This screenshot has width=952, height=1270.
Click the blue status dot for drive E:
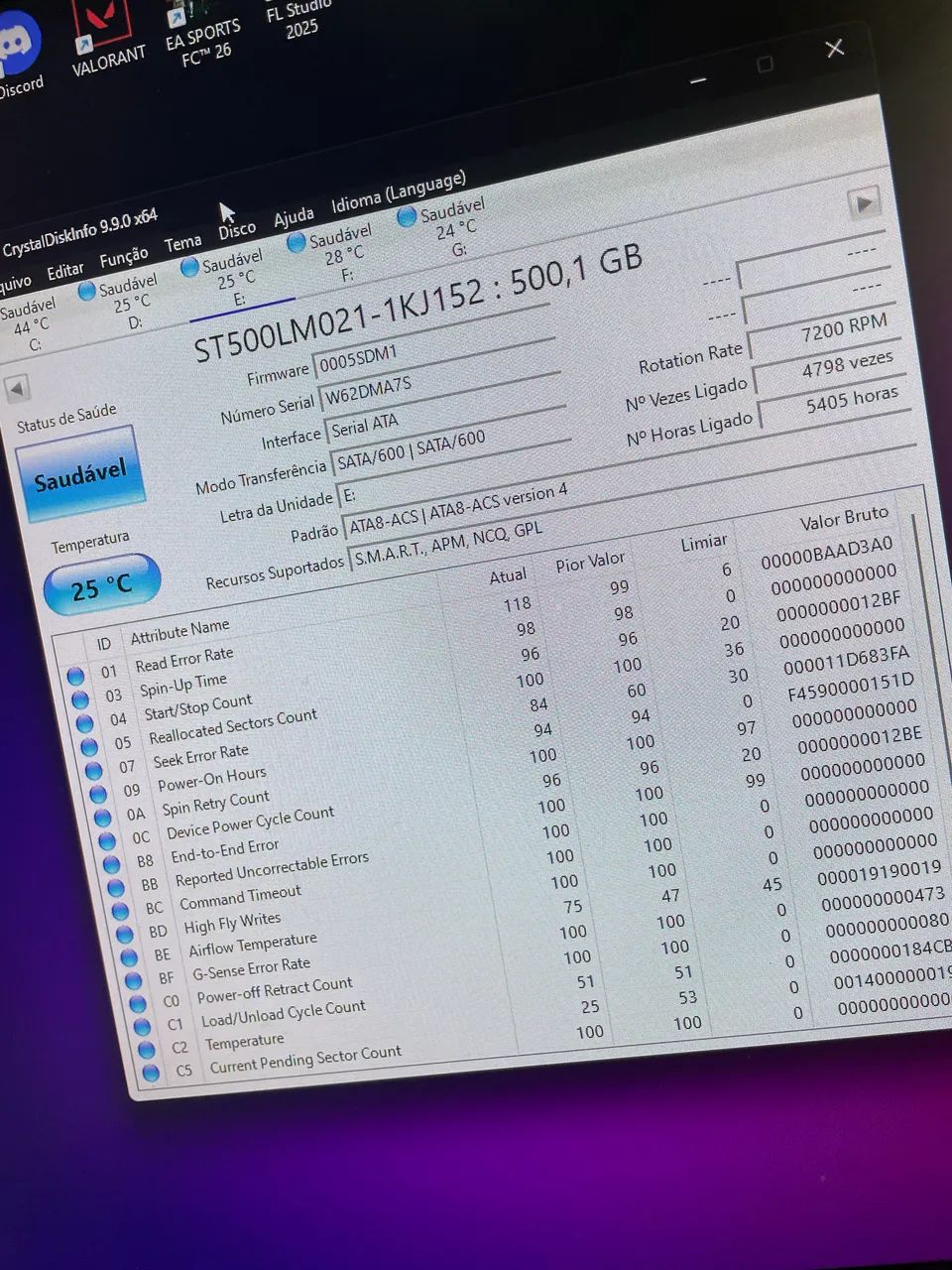[x=189, y=267]
